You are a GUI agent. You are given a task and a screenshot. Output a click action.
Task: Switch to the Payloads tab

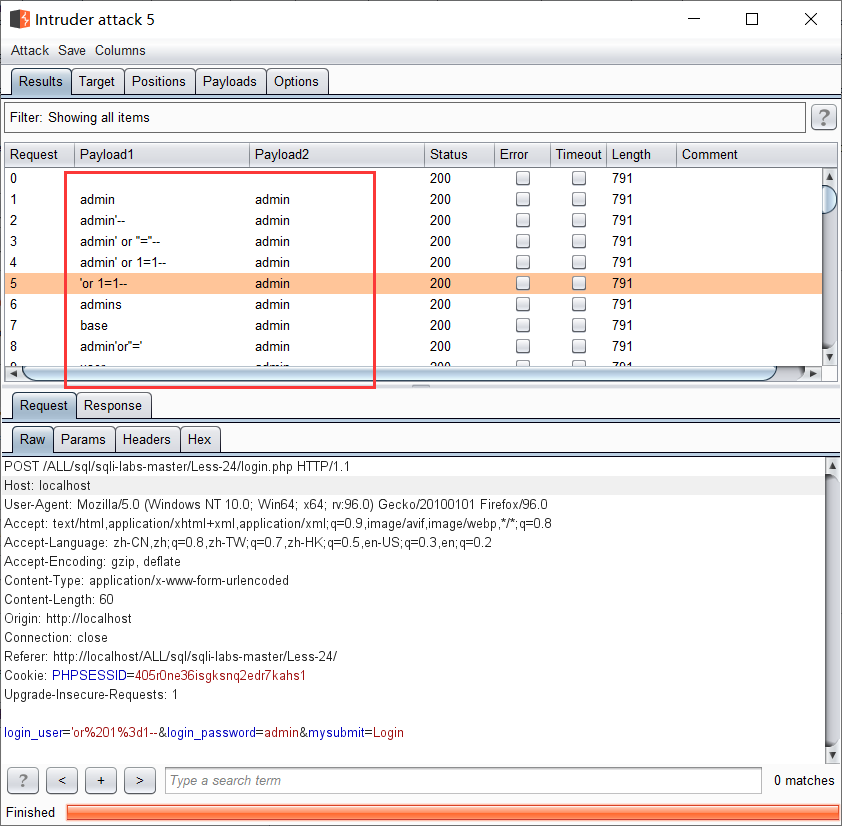point(230,82)
